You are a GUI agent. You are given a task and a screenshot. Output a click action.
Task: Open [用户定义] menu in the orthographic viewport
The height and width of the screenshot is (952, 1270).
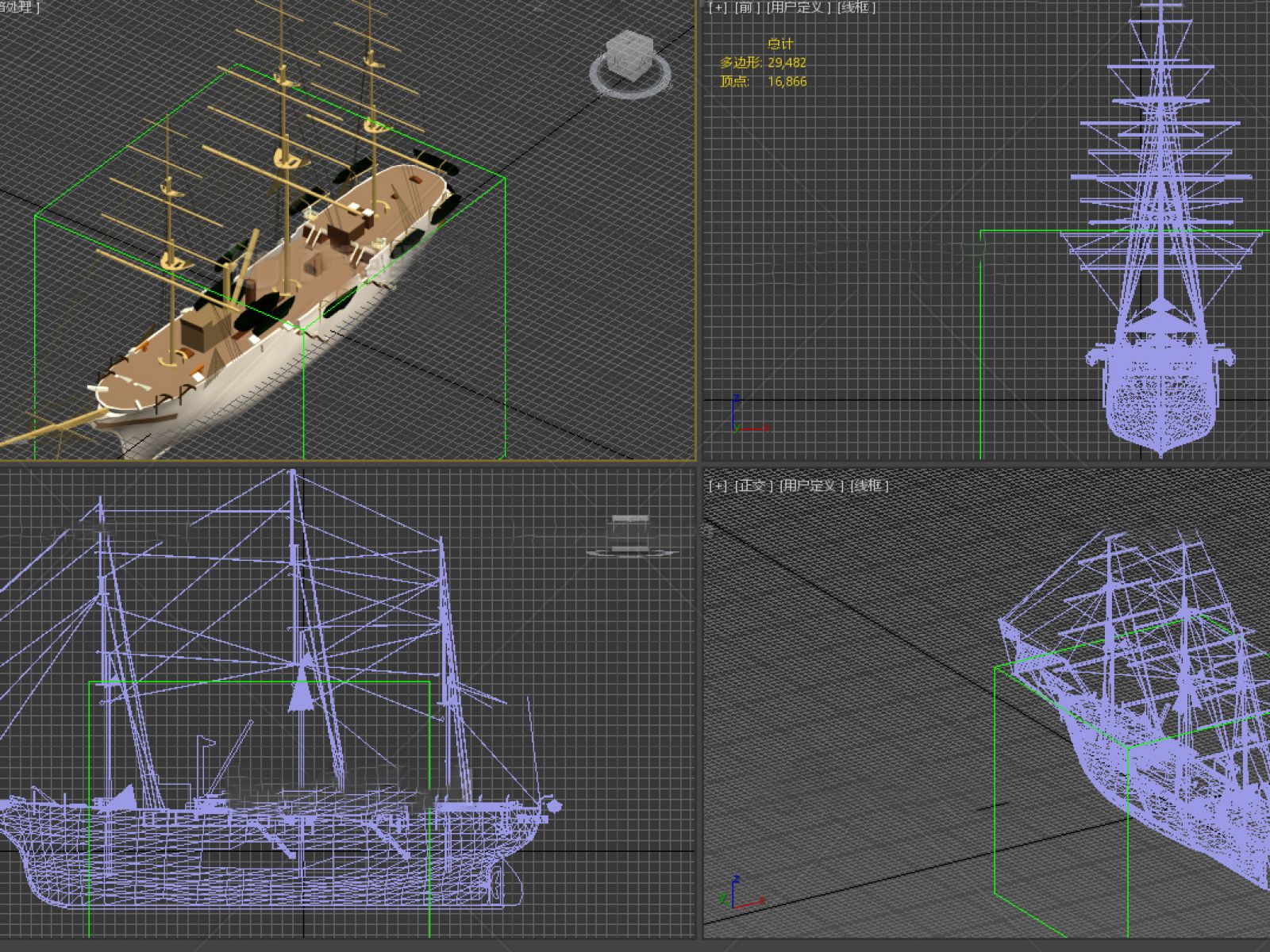point(812,486)
